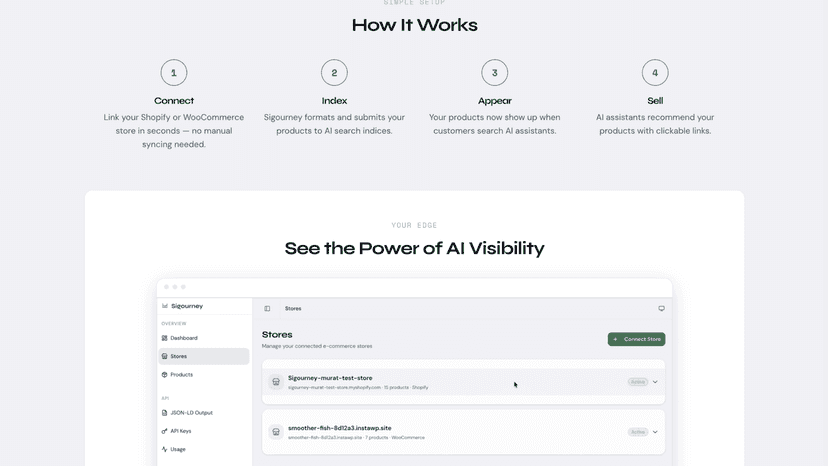
Task: Click the OVERVIEW section label in sidebar
Action: click(x=174, y=323)
